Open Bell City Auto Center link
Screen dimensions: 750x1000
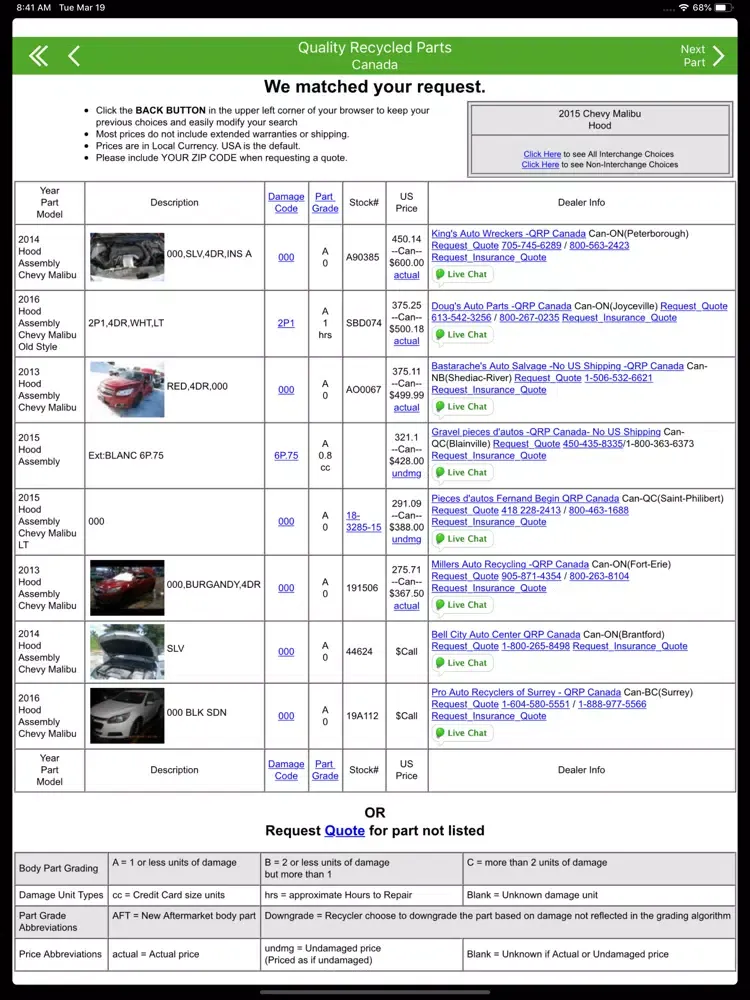[506, 634]
